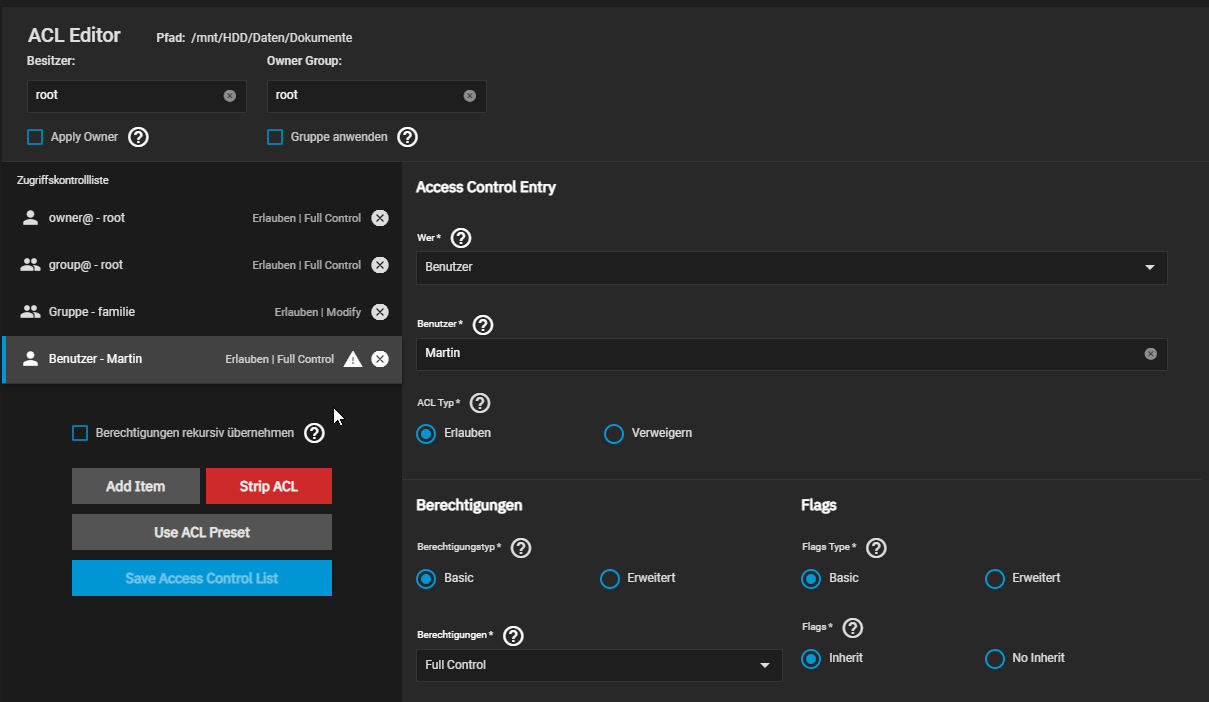1209x702 pixels.
Task: Click Save Access Control List
Action: (x=202, y=578)
